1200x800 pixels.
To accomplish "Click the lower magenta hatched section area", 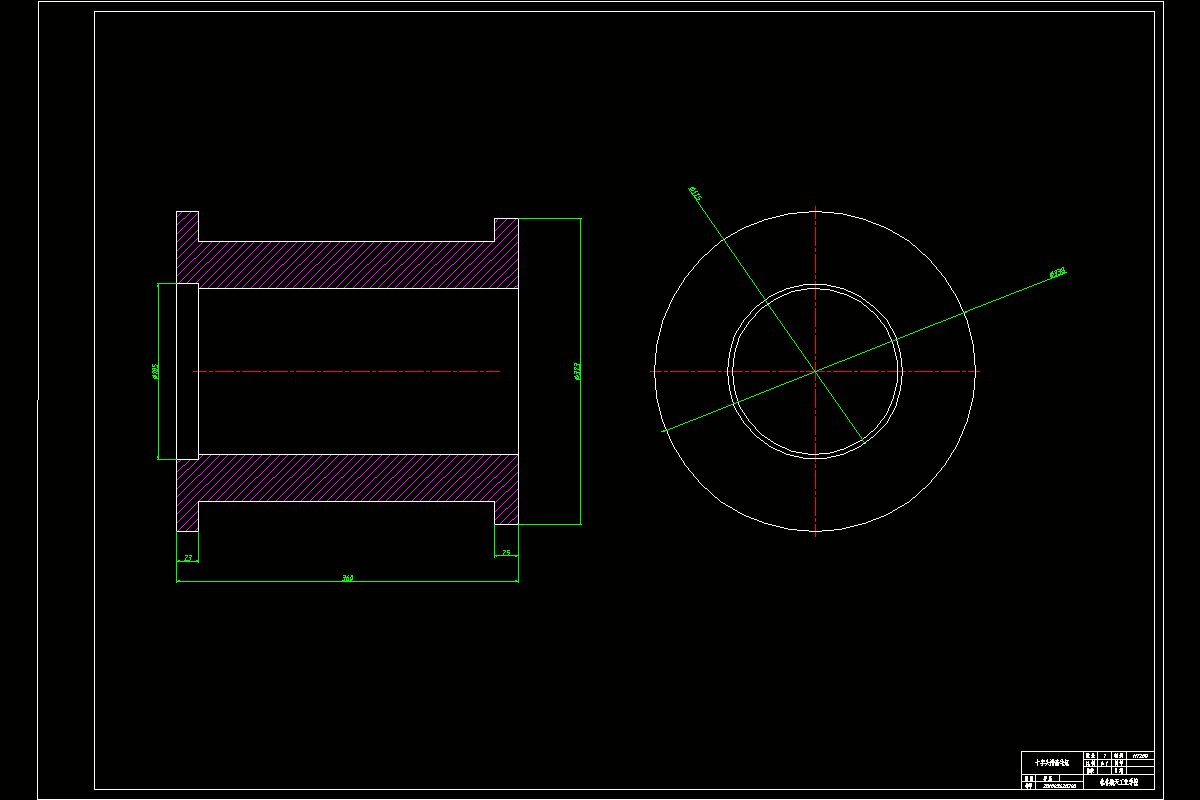I will tap(347, 478).
